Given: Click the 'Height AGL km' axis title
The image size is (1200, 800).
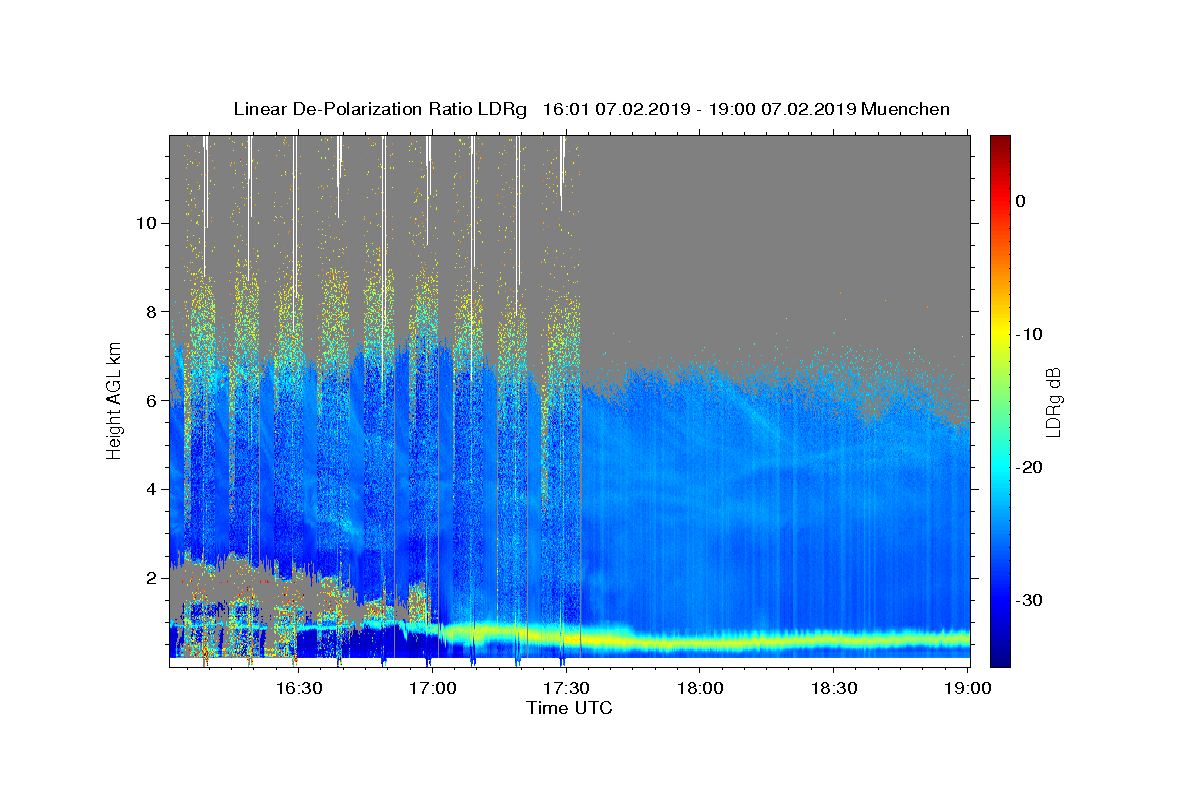Looking at the screenshot, I should (114, 401).
